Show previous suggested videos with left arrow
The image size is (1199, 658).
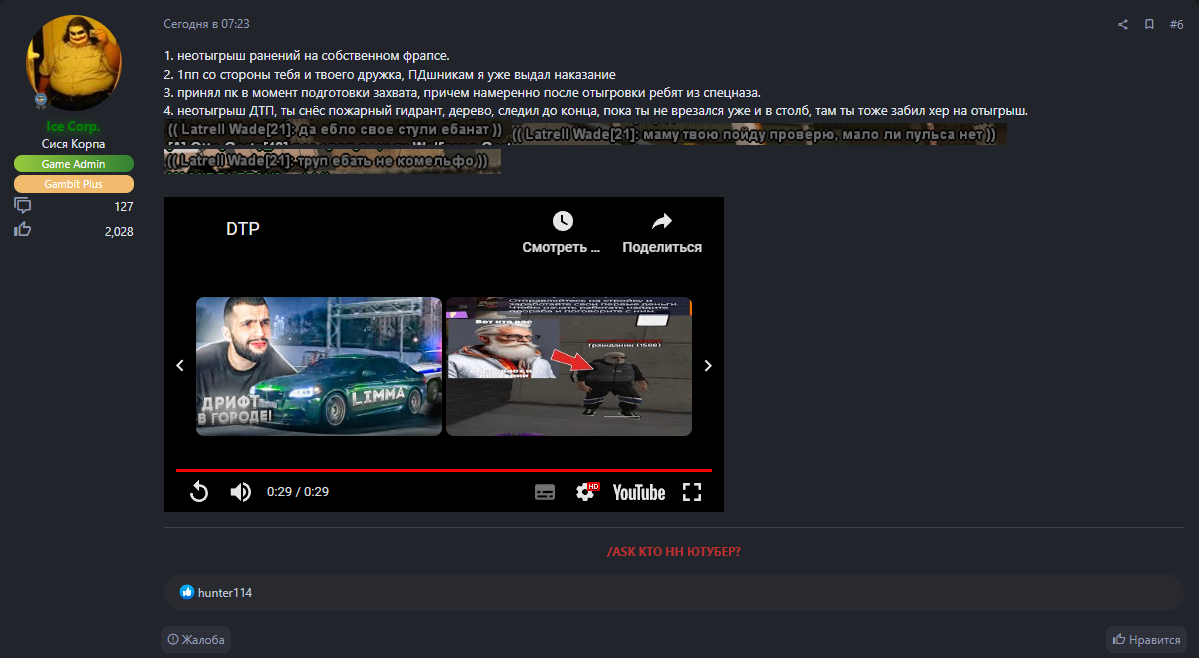[180, 366]
